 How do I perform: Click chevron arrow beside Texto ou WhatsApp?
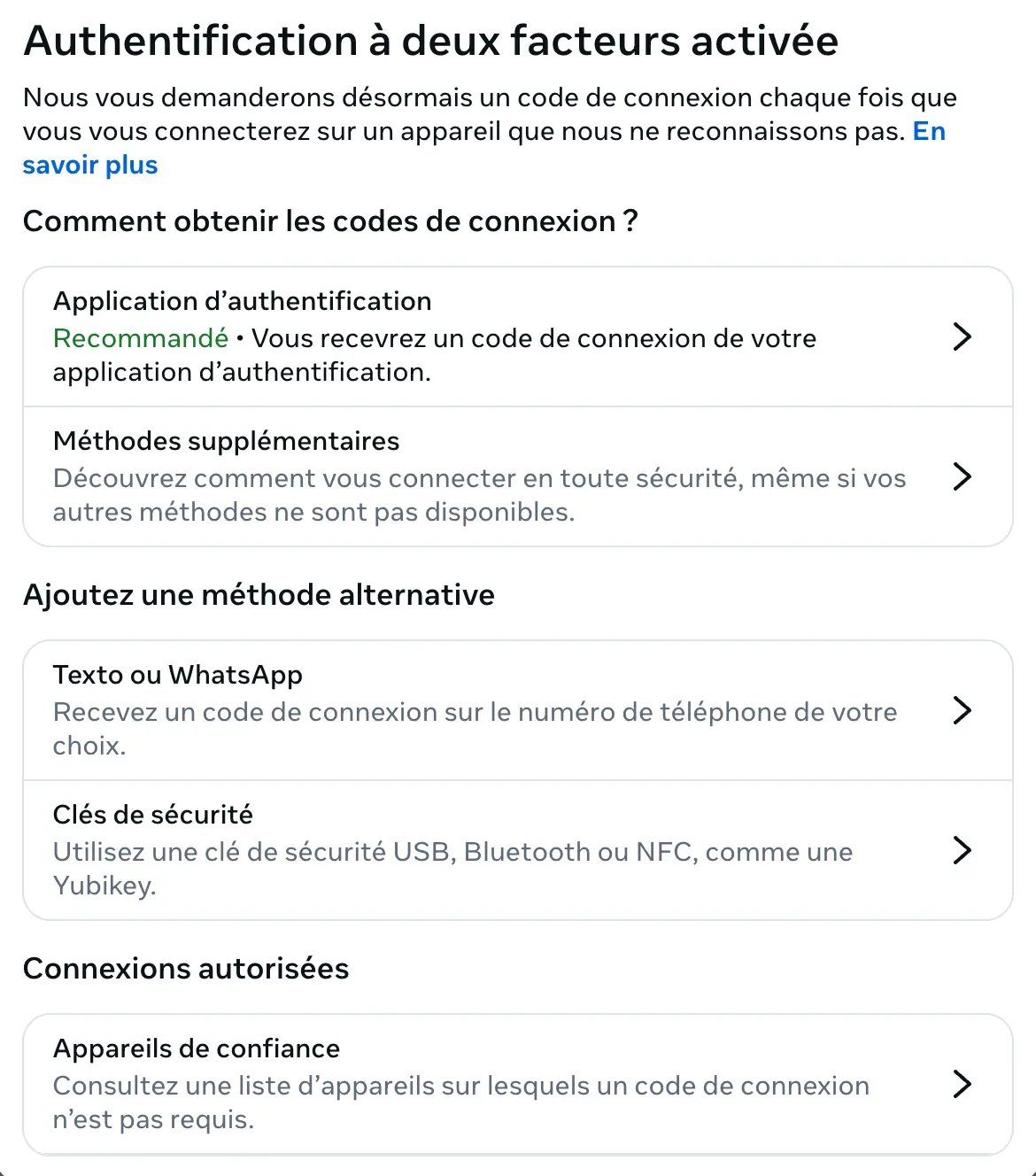pyautogui.click(x=962, y=710)
